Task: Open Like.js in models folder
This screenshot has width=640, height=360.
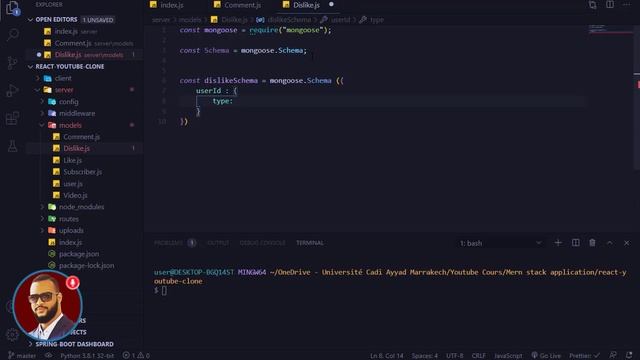Action: point(72,160)
